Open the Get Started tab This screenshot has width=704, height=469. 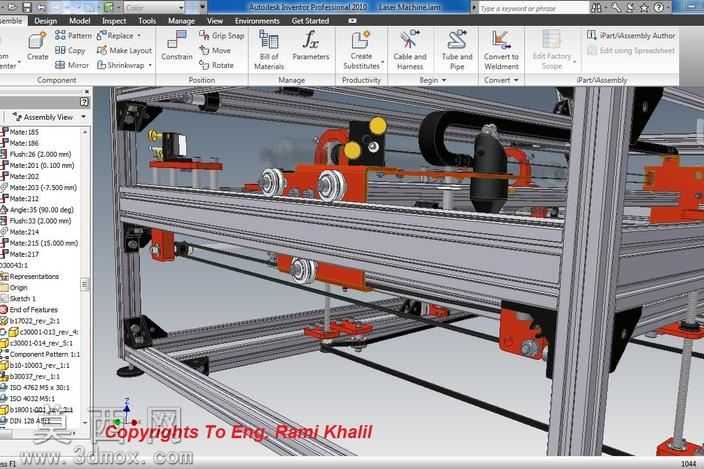tap(310, 21)
